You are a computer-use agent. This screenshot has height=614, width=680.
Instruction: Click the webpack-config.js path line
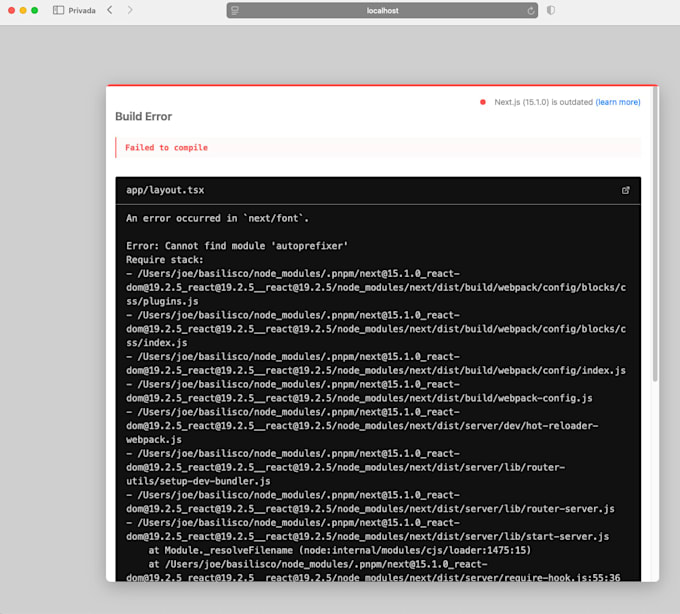click(x=359, y=398)
